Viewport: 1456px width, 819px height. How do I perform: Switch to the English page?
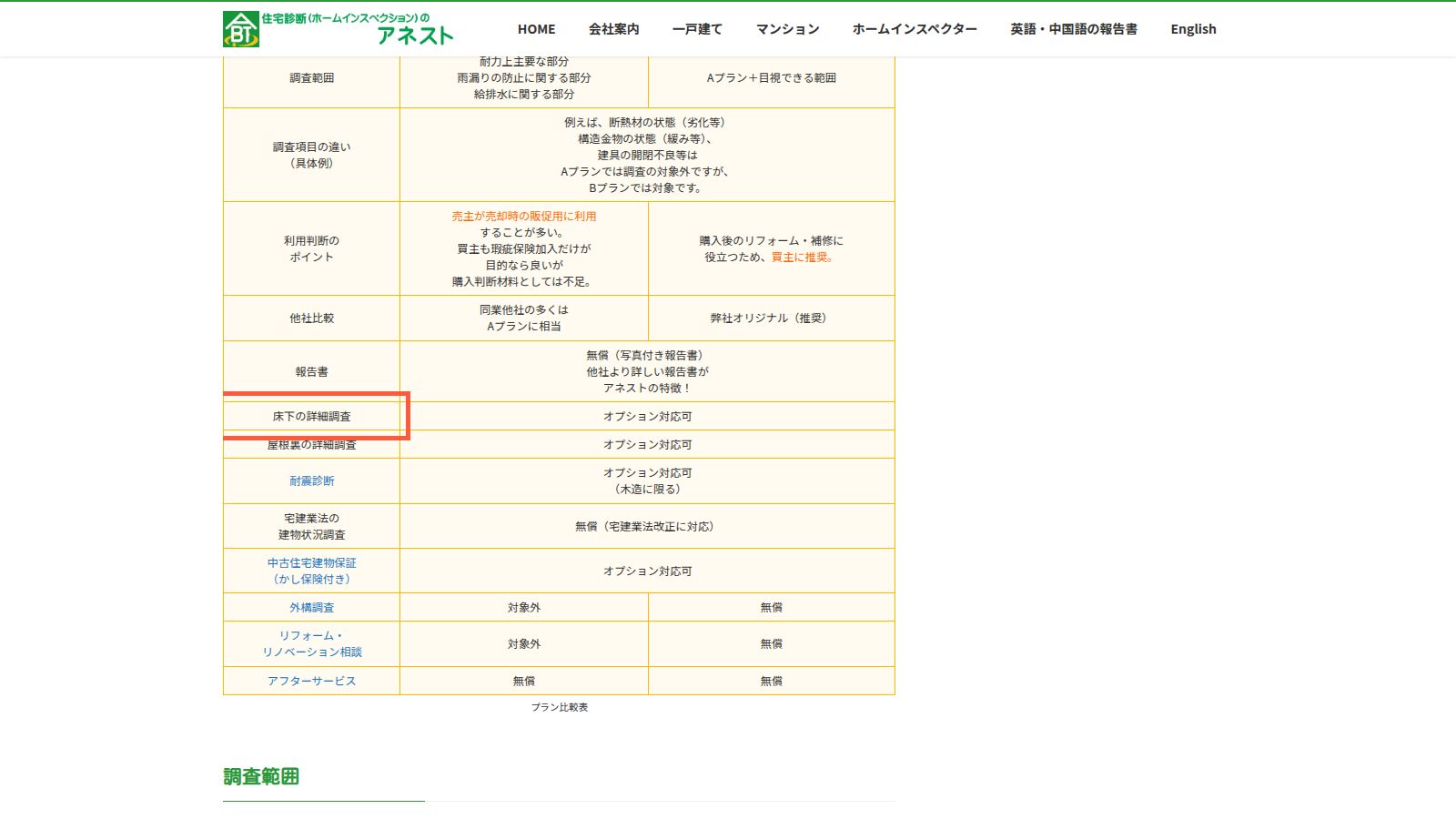(1193, 29)
